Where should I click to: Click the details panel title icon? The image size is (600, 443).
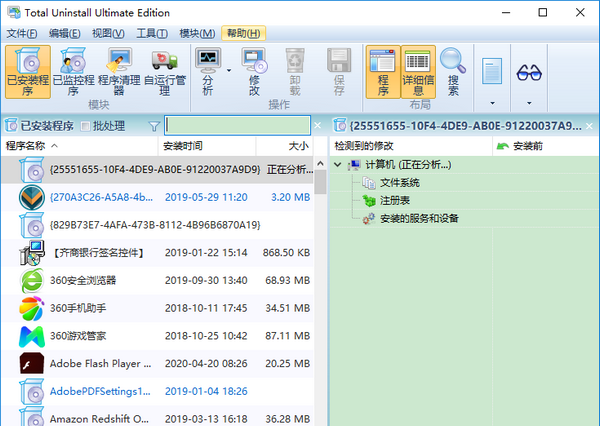pyautogui.click(x=339, y=125)
